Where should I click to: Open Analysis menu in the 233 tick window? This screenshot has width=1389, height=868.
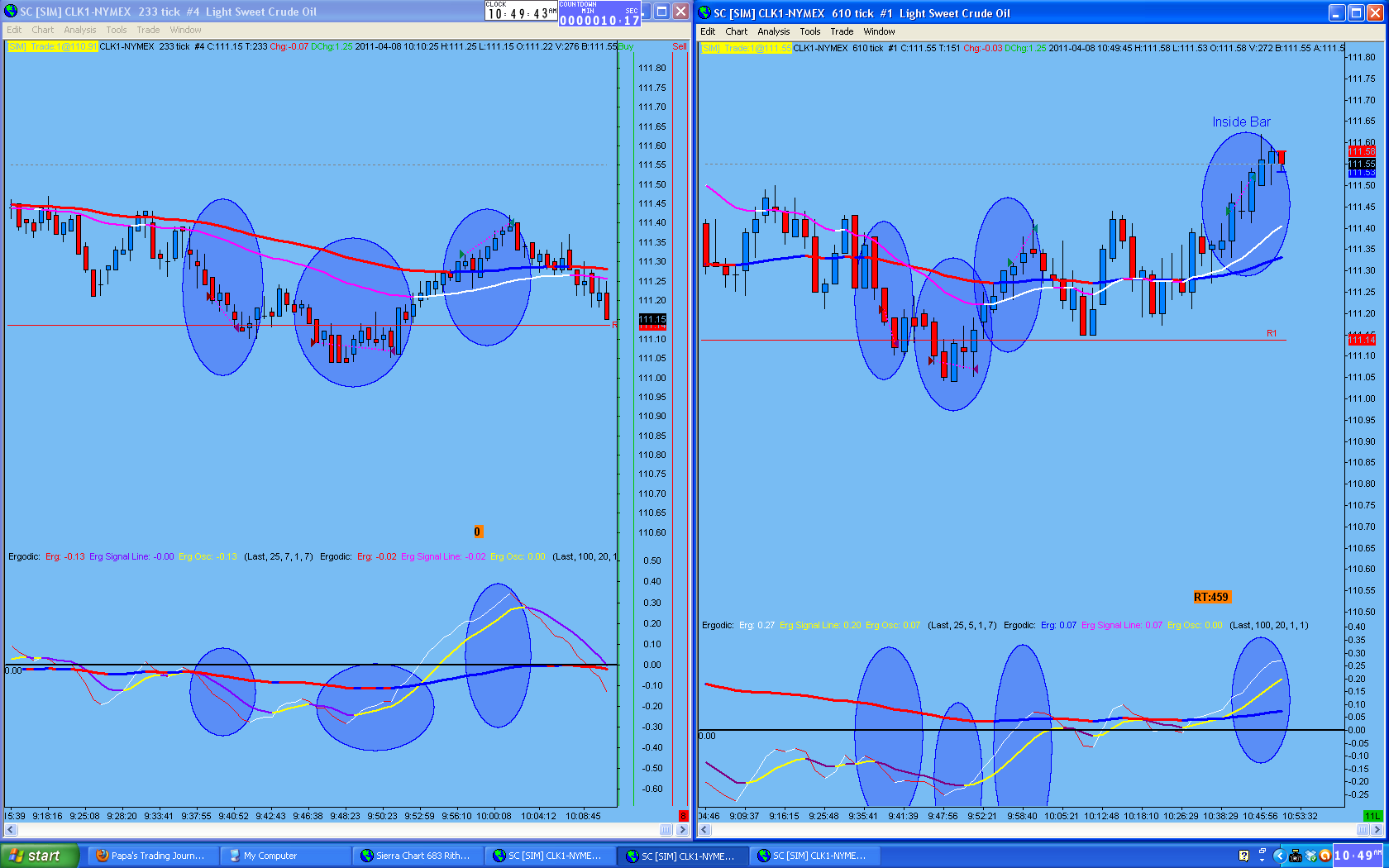pyautogui.click(x=80, y=30)
